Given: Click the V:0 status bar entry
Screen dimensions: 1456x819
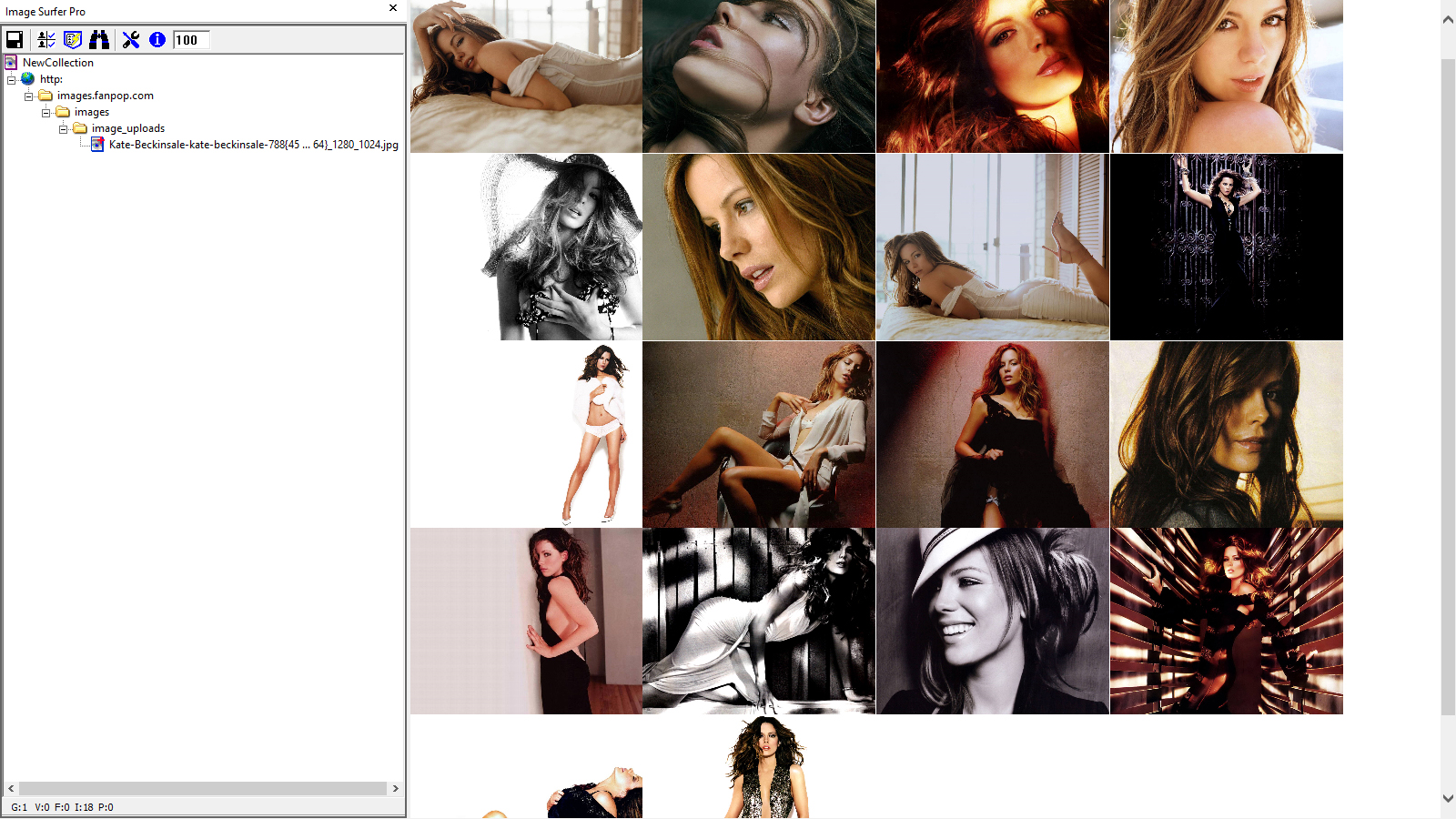Looking at the screenshot, I should [42, 807].
